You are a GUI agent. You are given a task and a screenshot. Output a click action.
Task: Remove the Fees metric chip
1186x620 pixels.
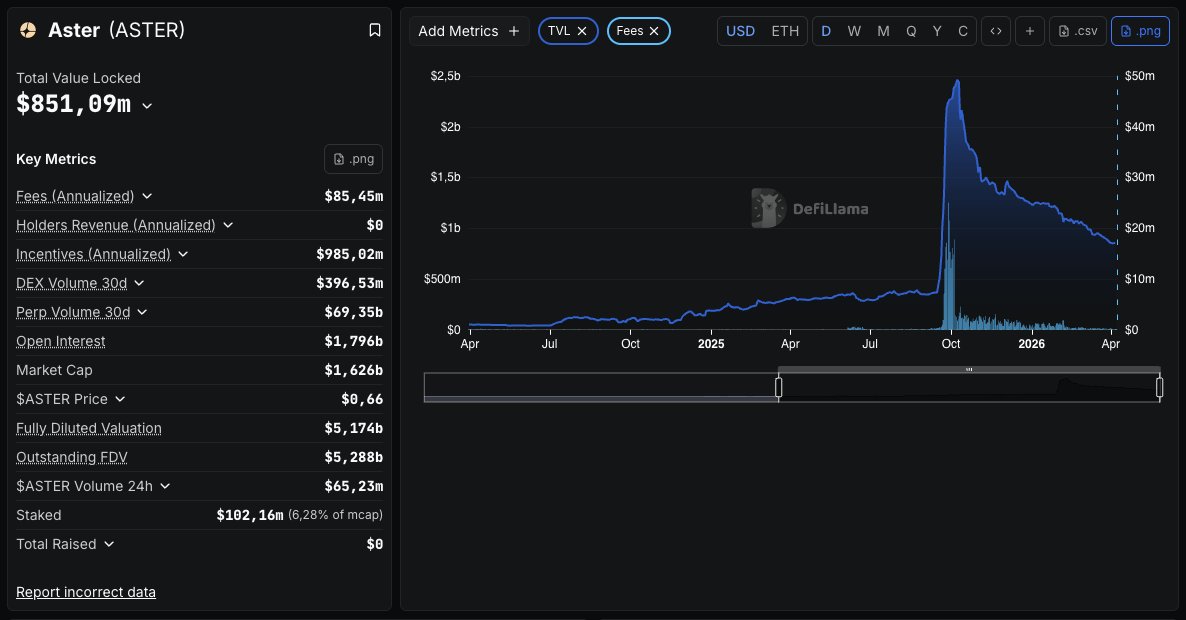654,31
